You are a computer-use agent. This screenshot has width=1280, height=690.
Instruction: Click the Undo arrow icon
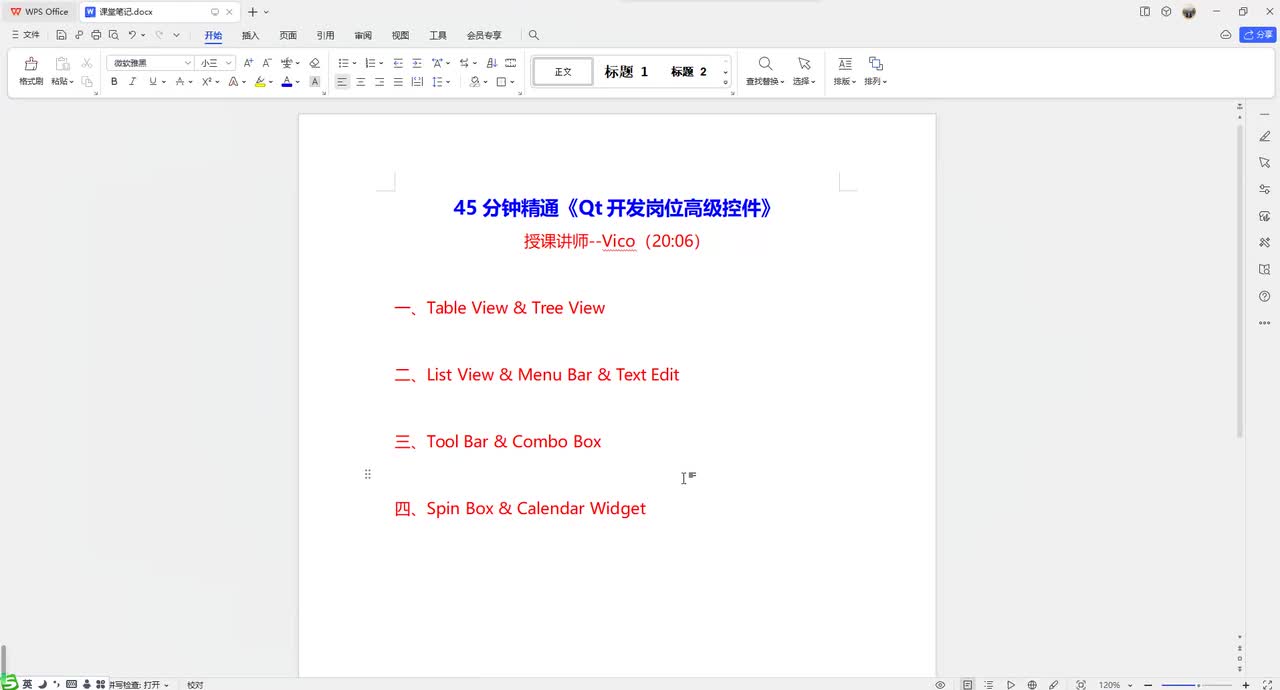132,35
